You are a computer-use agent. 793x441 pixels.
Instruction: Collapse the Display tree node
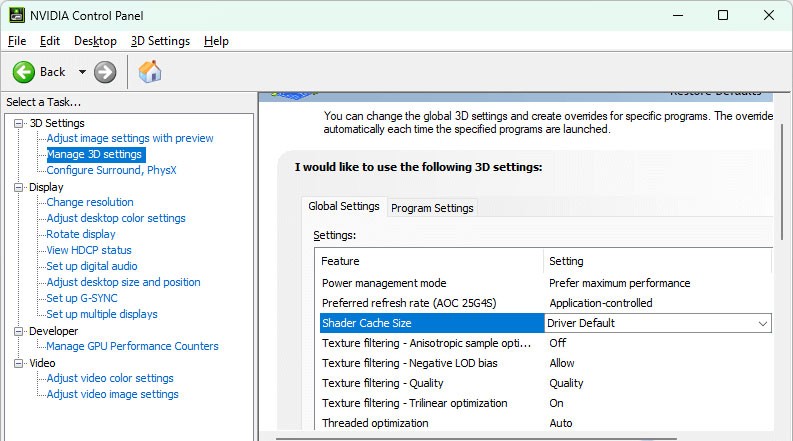[18, 187]
